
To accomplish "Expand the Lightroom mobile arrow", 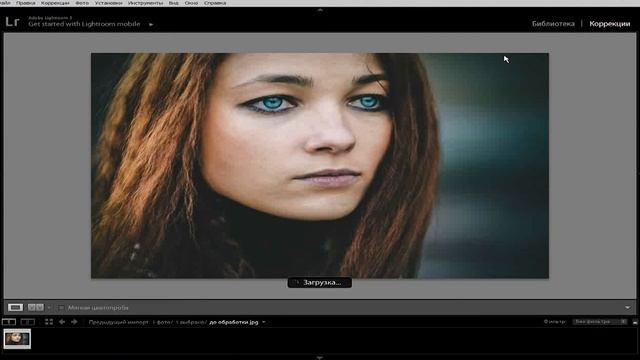I will [151, 24].
